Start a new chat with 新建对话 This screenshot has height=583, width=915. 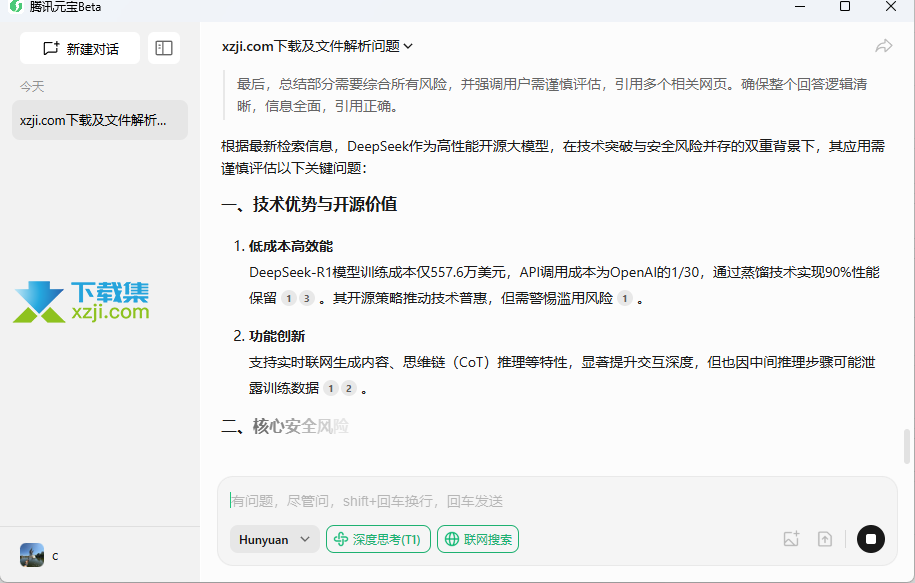(80, 48)
